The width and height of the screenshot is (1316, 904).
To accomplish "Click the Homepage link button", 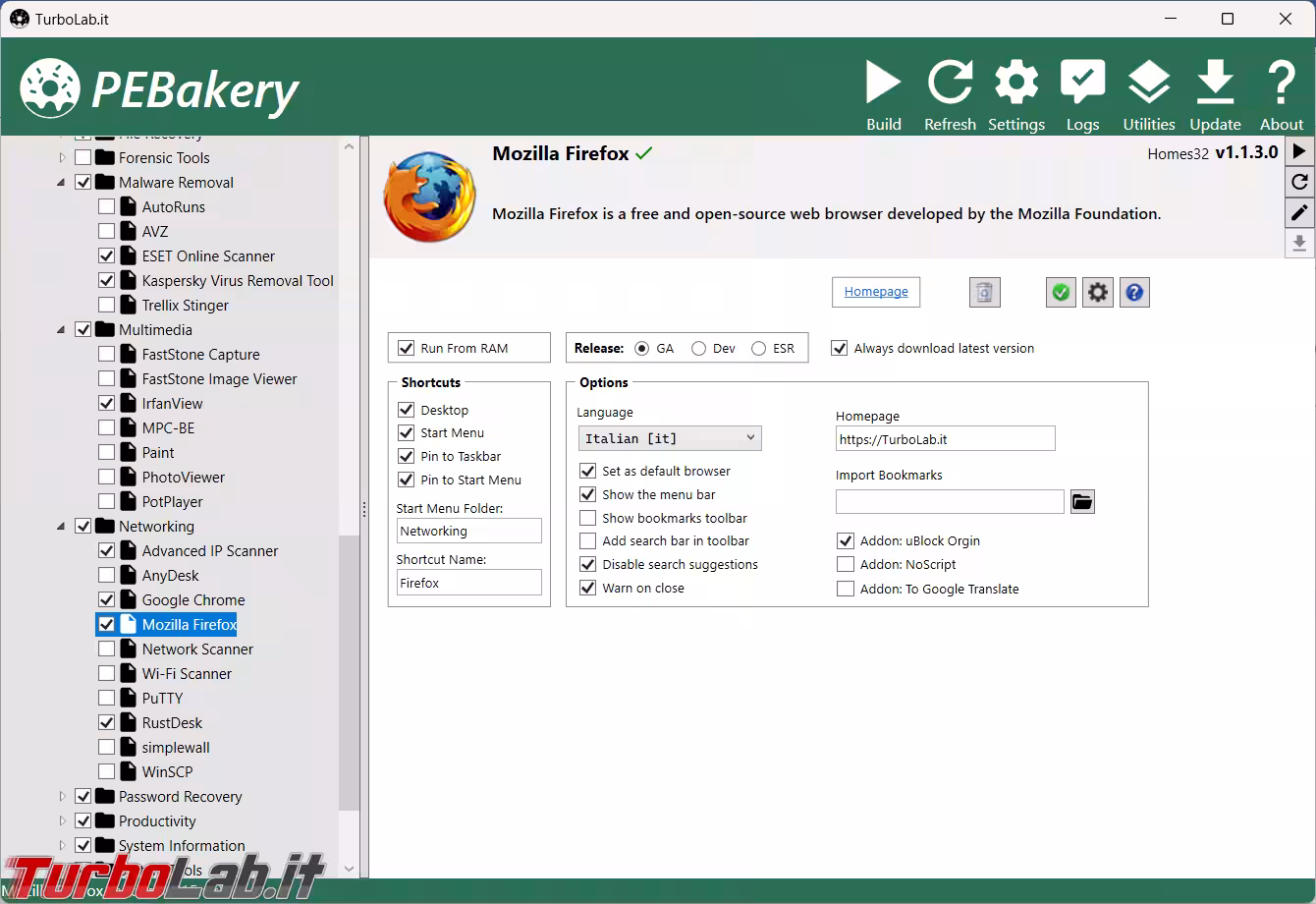I will pos(876,292).
